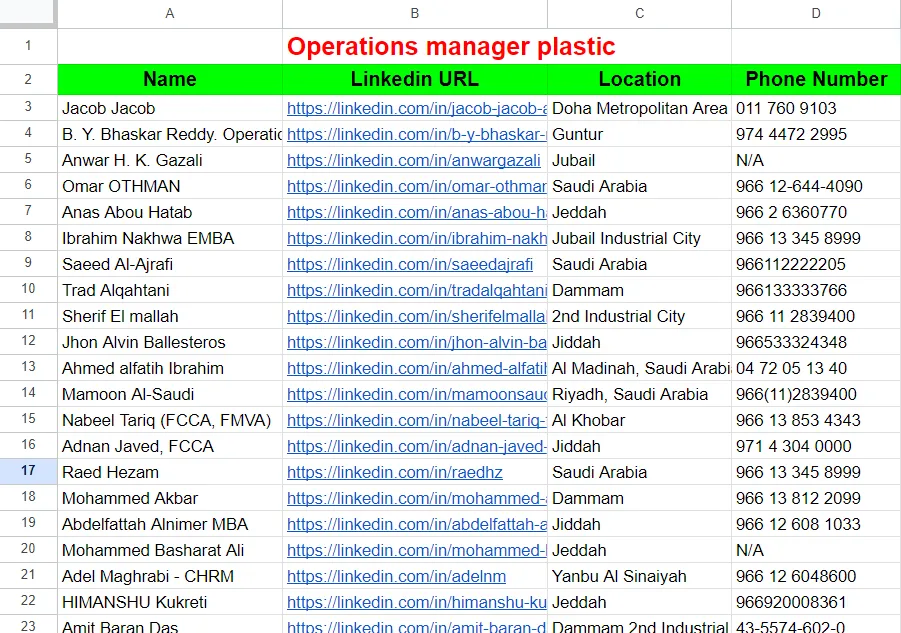Select the 'N/A' phone cell for Anwar
The width and height of the screenshot is (901, 633).
pos(816,160)
